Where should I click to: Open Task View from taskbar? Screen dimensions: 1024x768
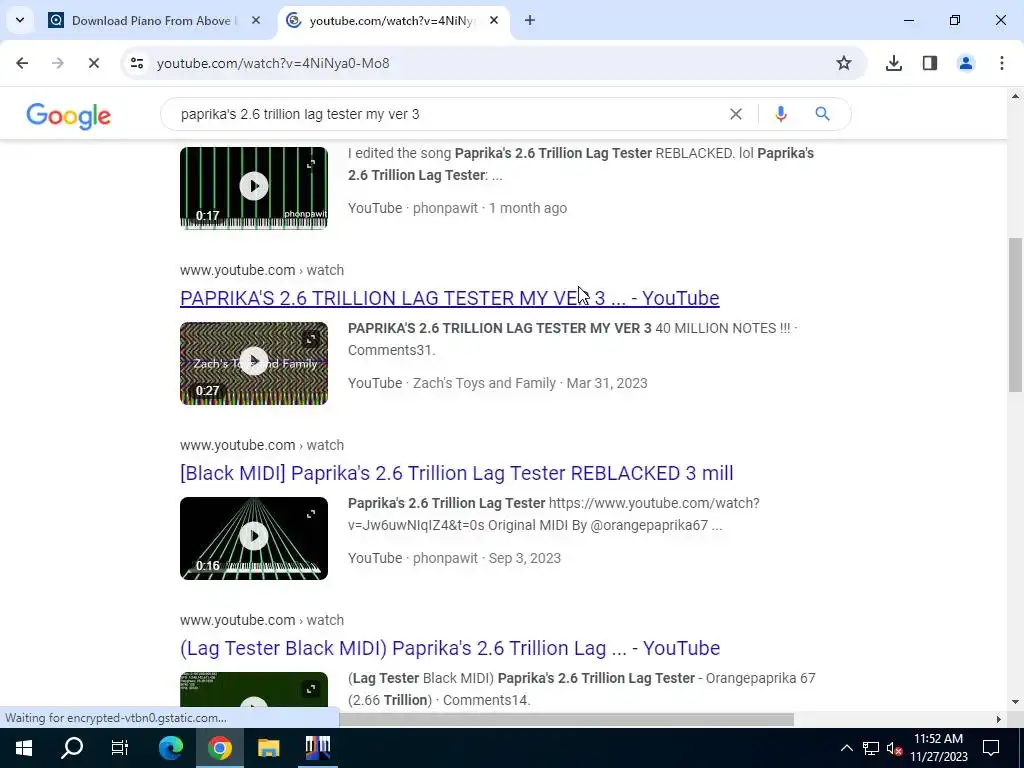tap(120, 748)
